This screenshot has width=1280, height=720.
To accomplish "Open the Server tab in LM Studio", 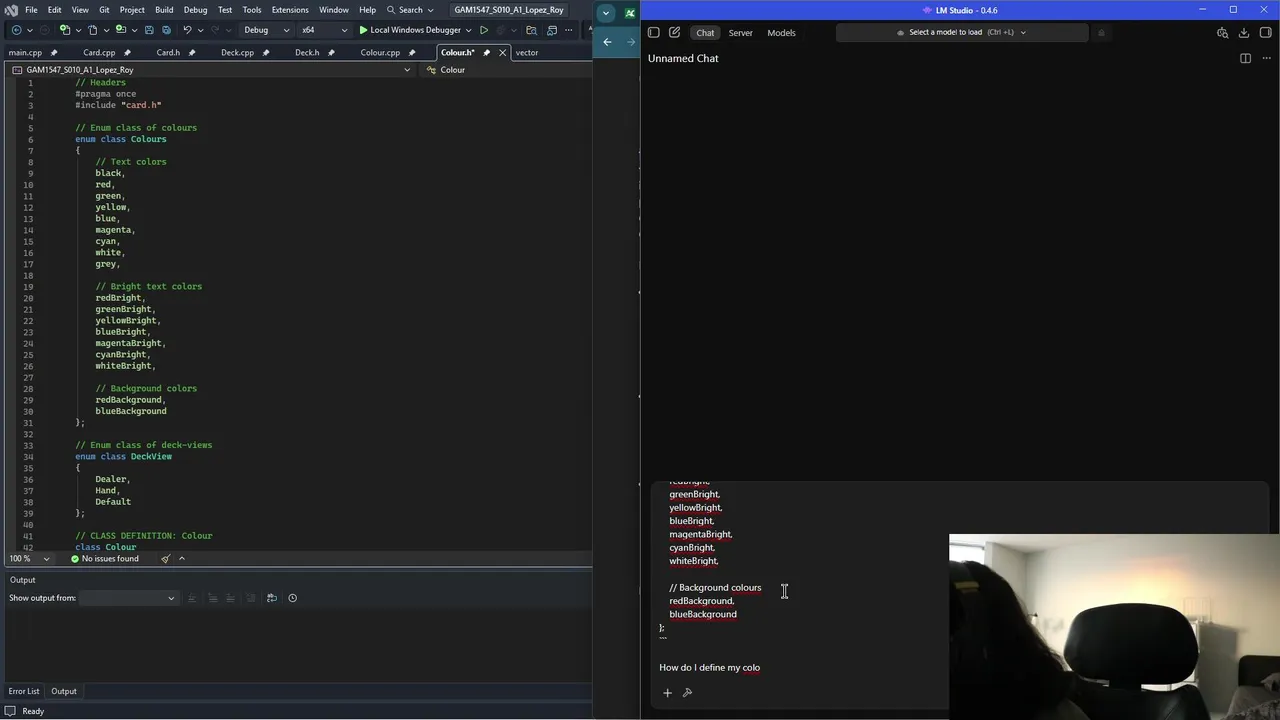I will coord(741,32).
